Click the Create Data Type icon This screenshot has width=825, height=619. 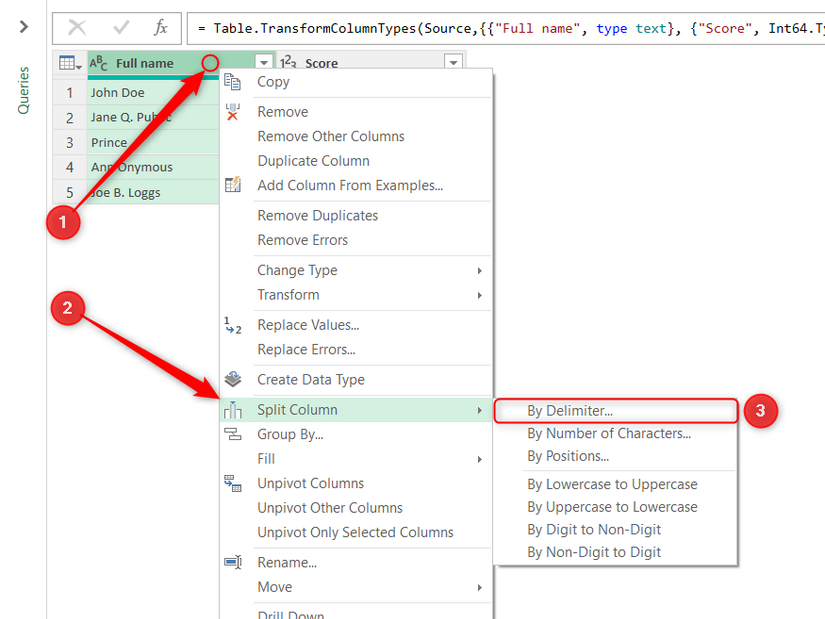pyautogui.click(x=233, y=380)
